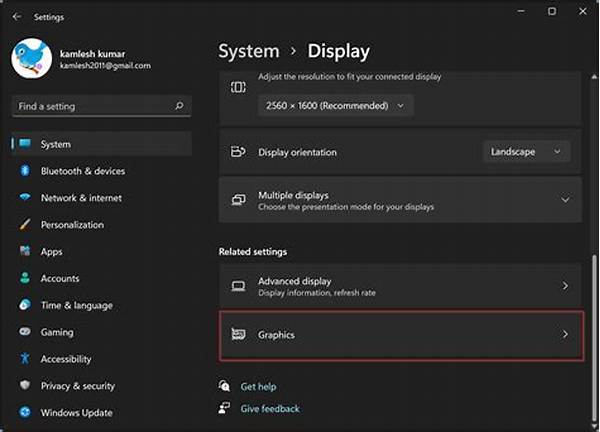The image size is (600, 432).
Task: Open the display resolution dropdown
Action: [x=335, y=105]
